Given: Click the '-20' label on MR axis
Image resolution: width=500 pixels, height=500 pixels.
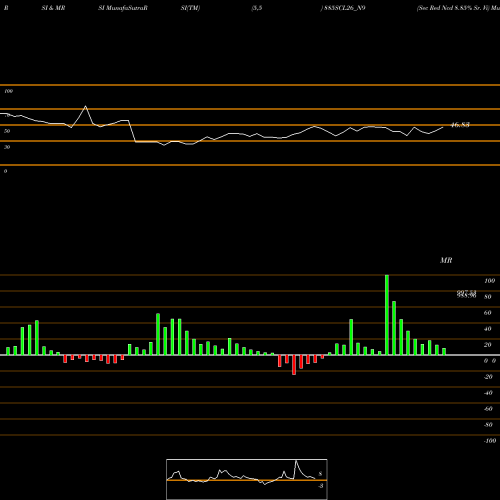Looking at the screenshot, I should (x=488, y=377).
